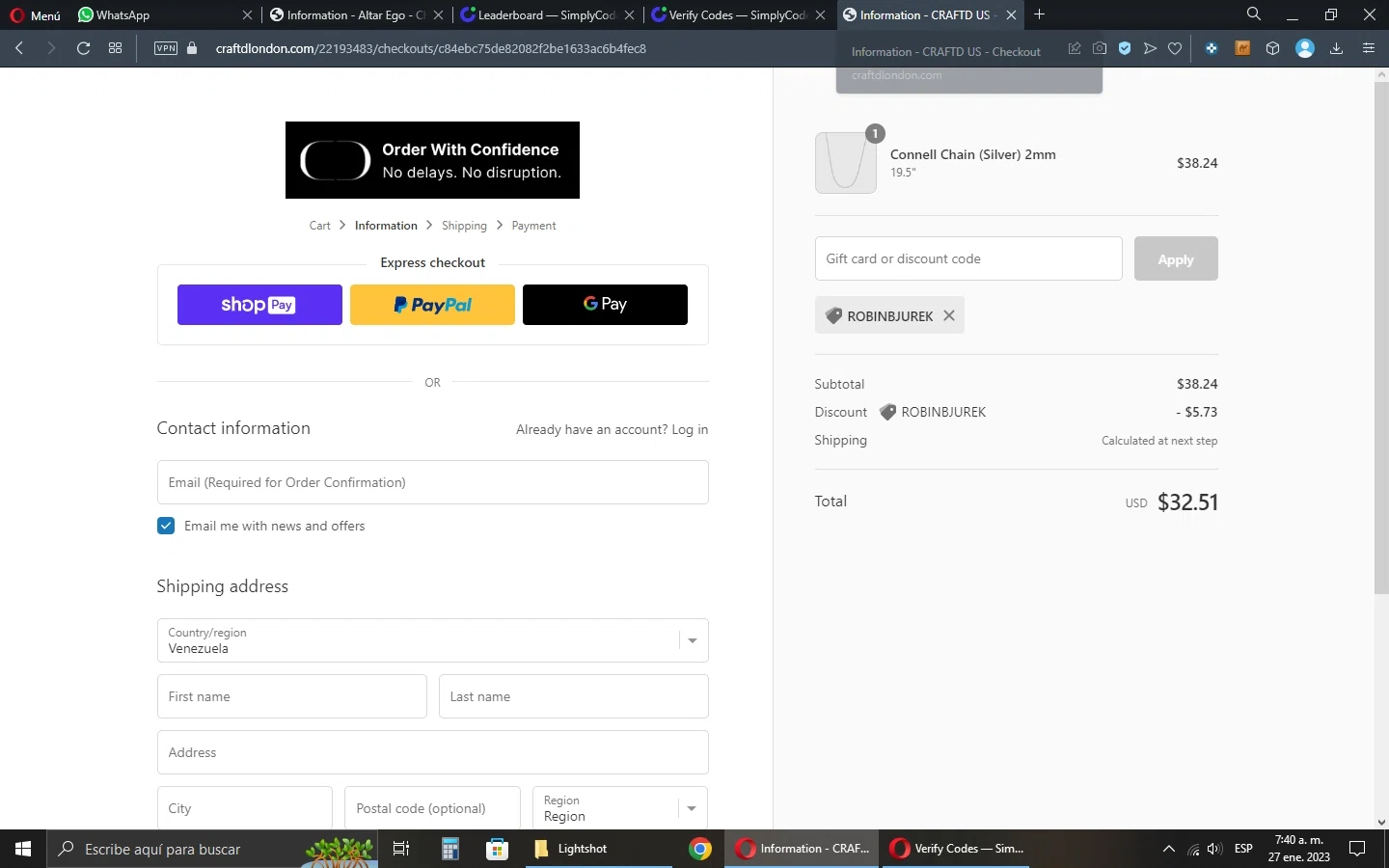
Task: Open Task View on the taskbar
Action: click(x=401, y=849)
